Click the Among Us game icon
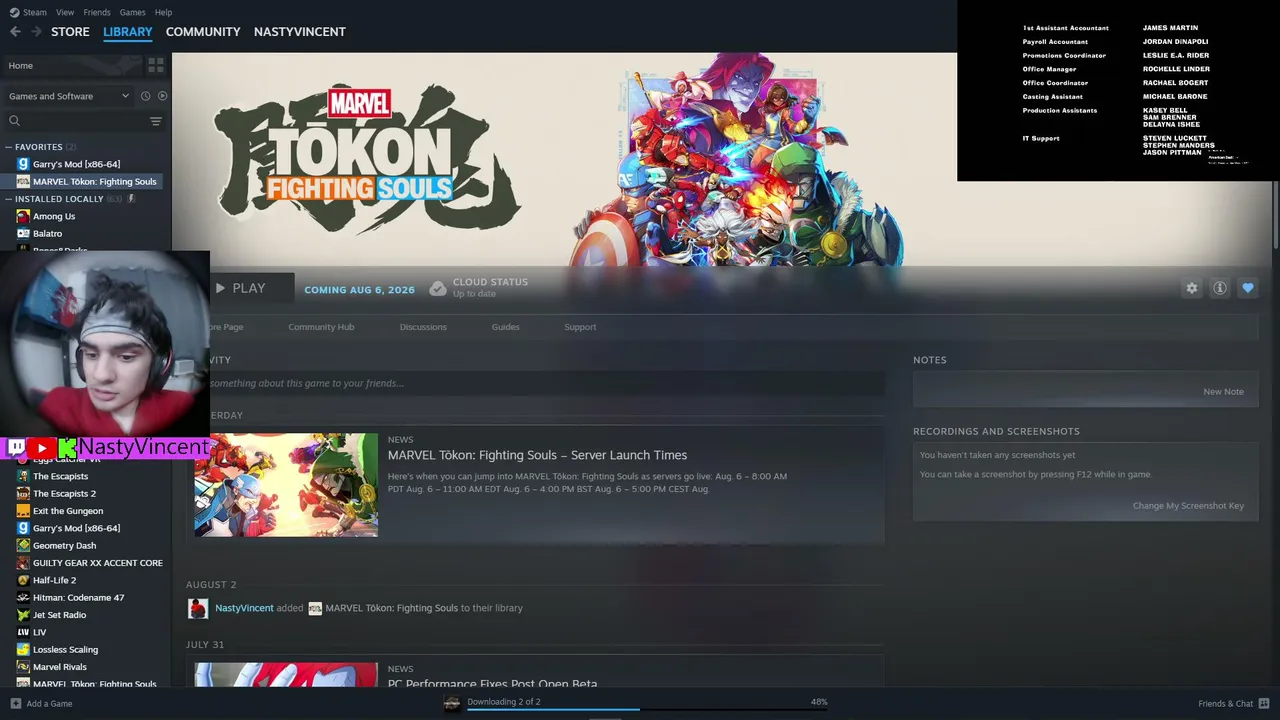The height and width of the screenshot is (720, 1280). [23, 216]
